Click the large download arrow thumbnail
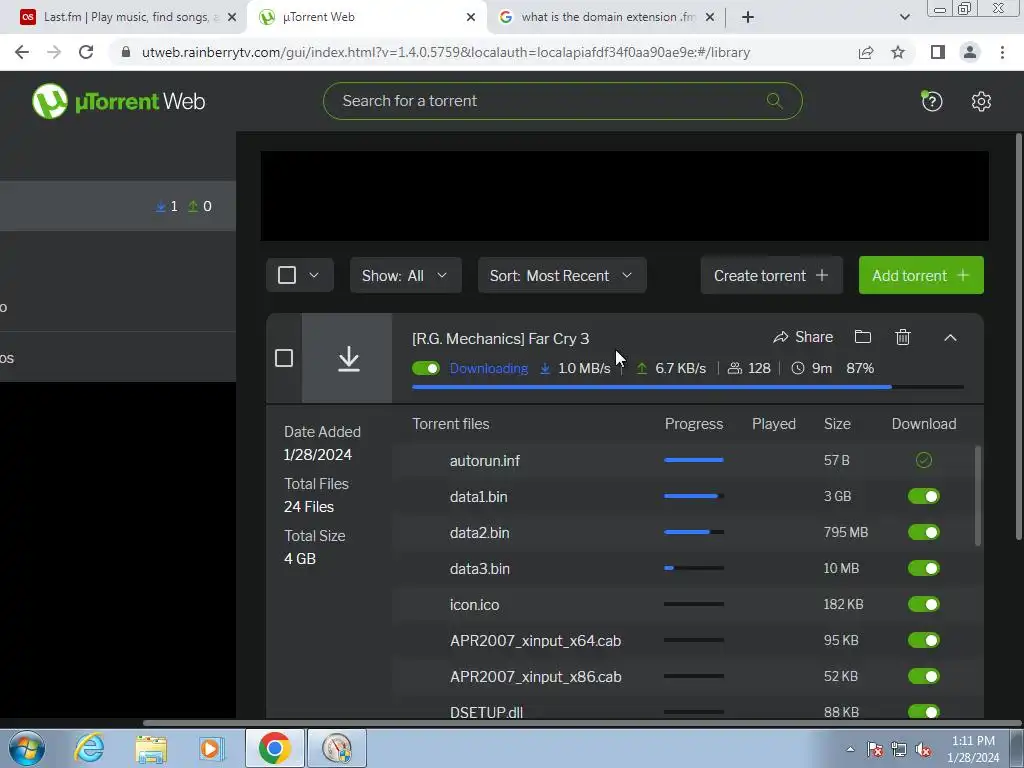 click(x=348, y=359)
